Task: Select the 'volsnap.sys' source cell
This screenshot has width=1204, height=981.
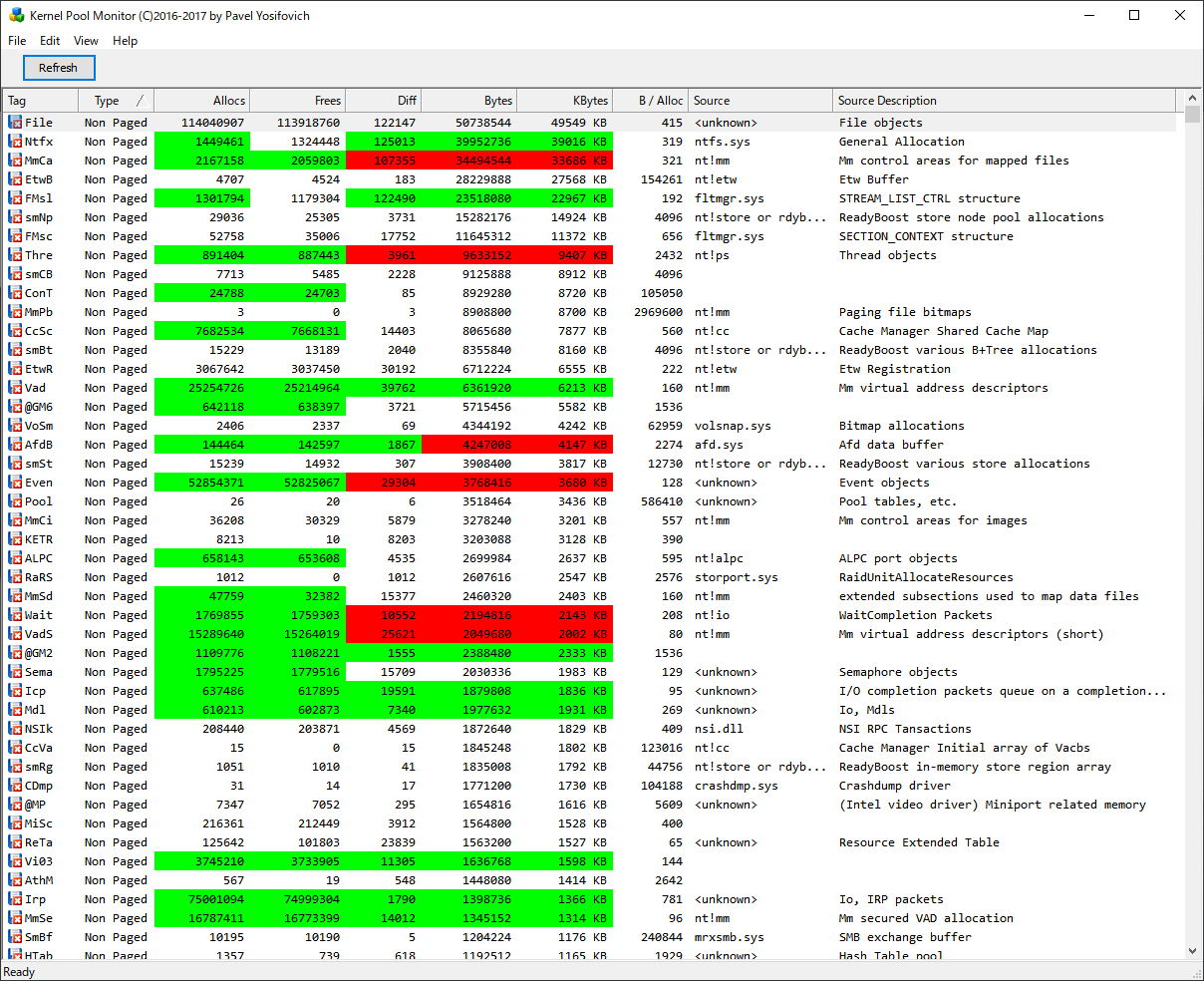Action: (x=733, y=426)
